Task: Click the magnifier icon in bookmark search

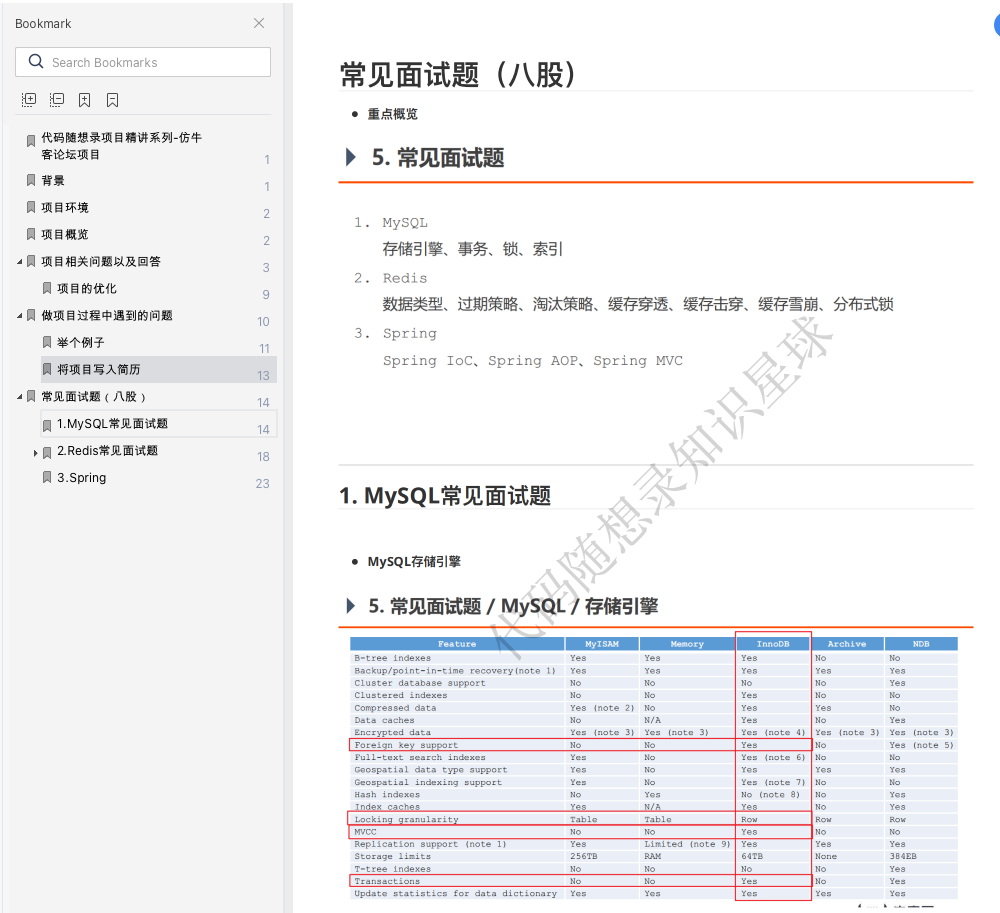Action: pos(36,61)
